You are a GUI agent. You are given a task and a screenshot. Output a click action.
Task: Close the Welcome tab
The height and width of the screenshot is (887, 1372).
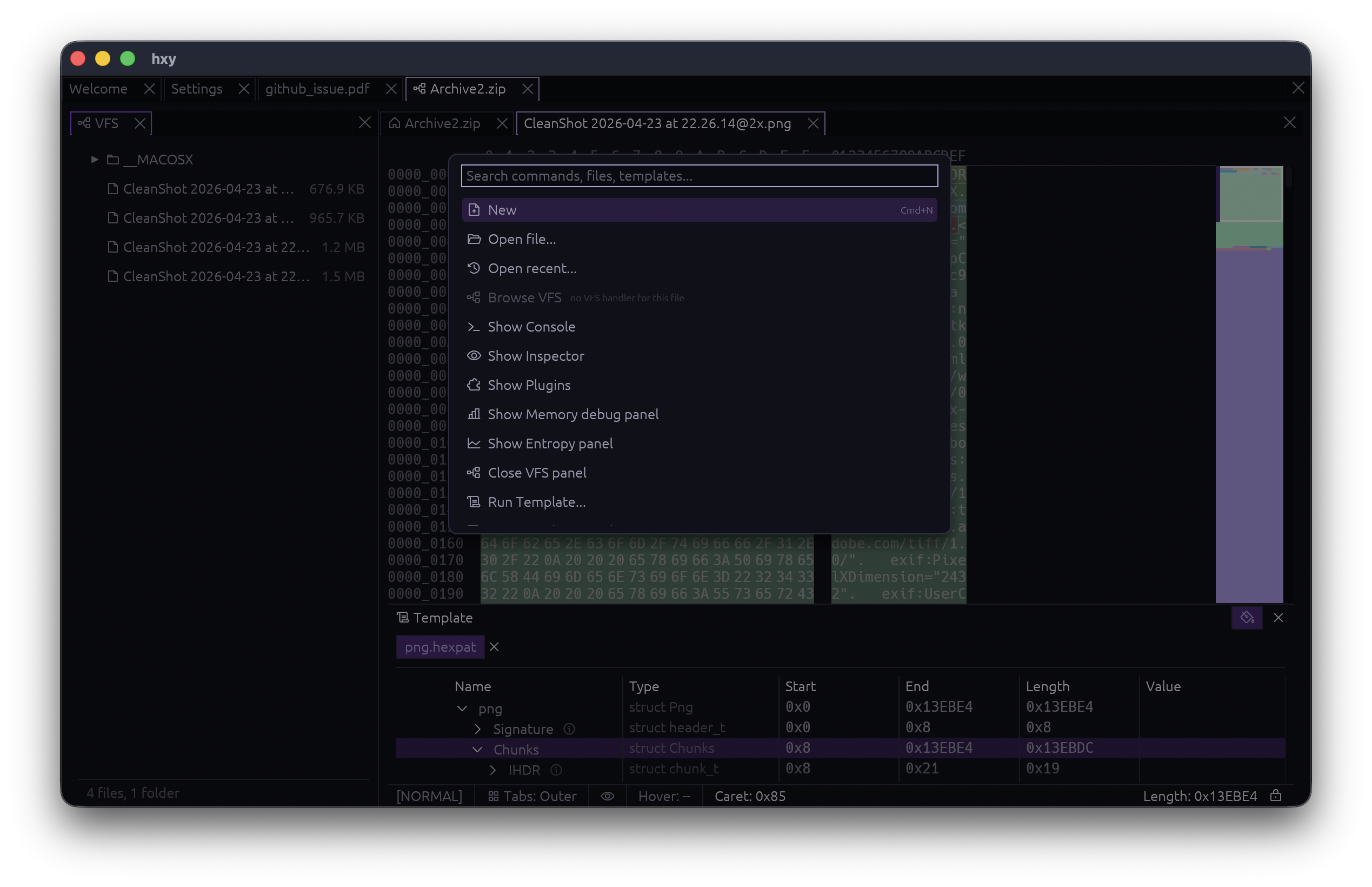149,89
